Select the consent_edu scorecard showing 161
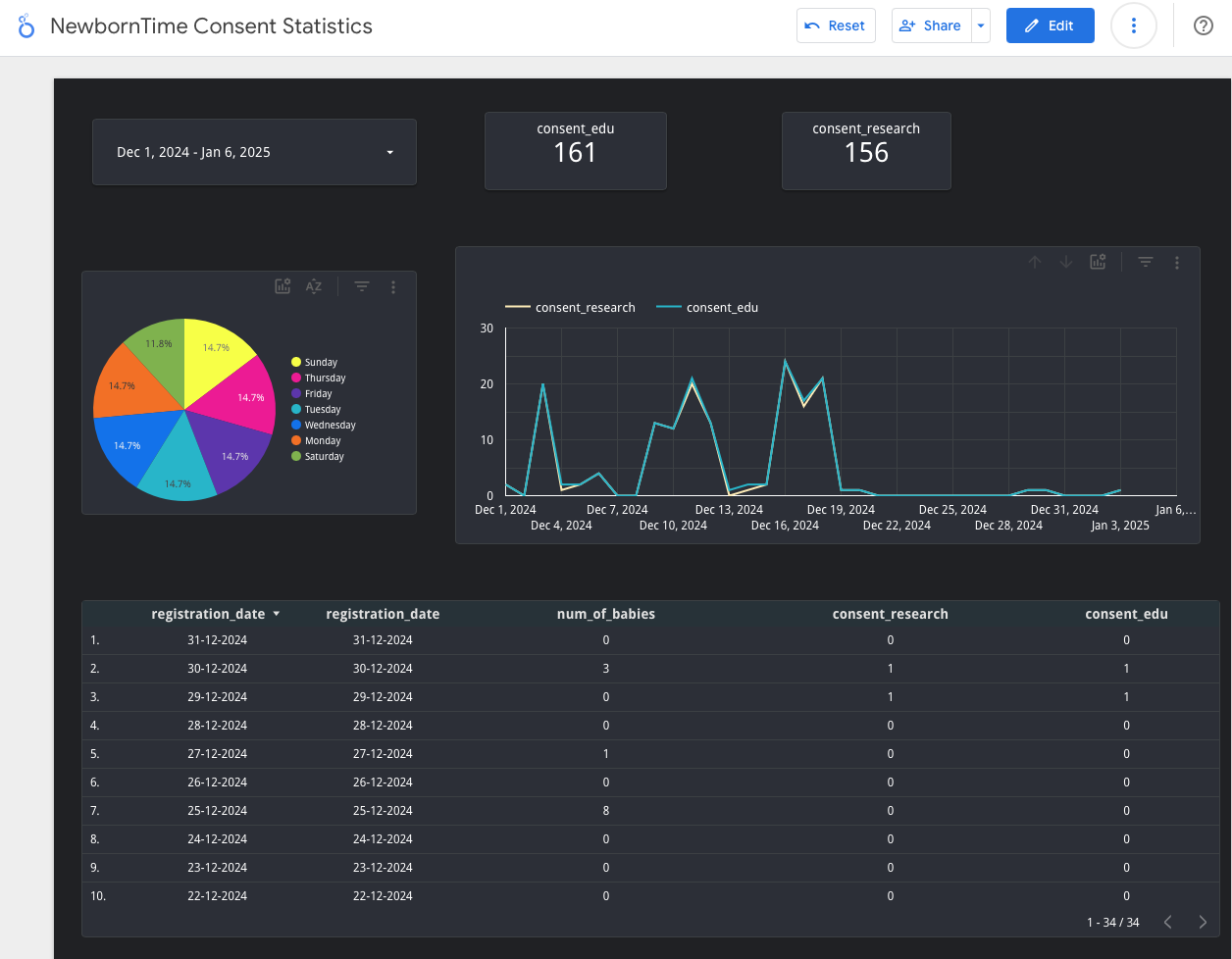Image resolution: width=1232 pixels, height=959 pixels. 576,150
